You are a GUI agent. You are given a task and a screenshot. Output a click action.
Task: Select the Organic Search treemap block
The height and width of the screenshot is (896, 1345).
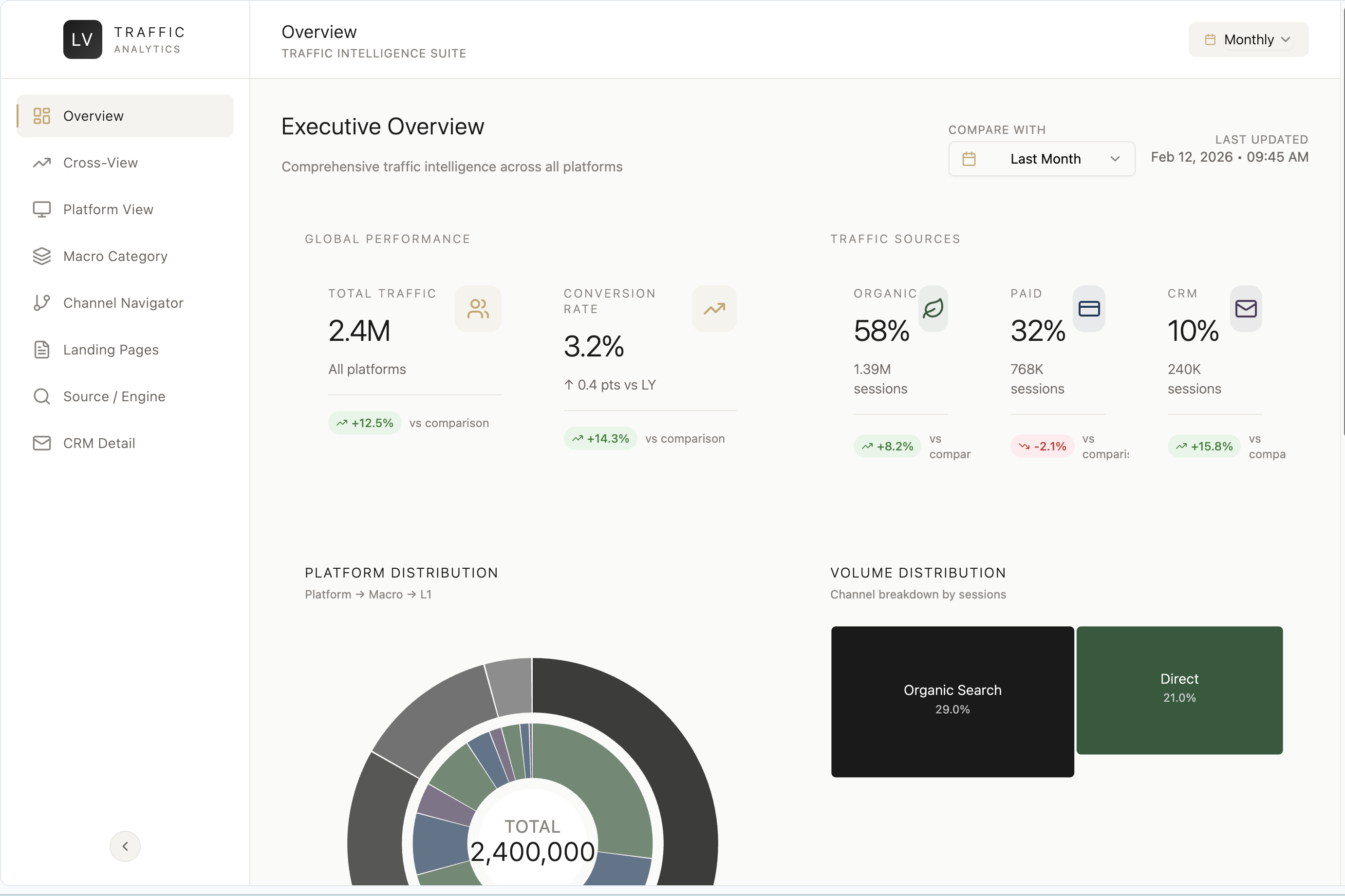(x=953, y=702)
